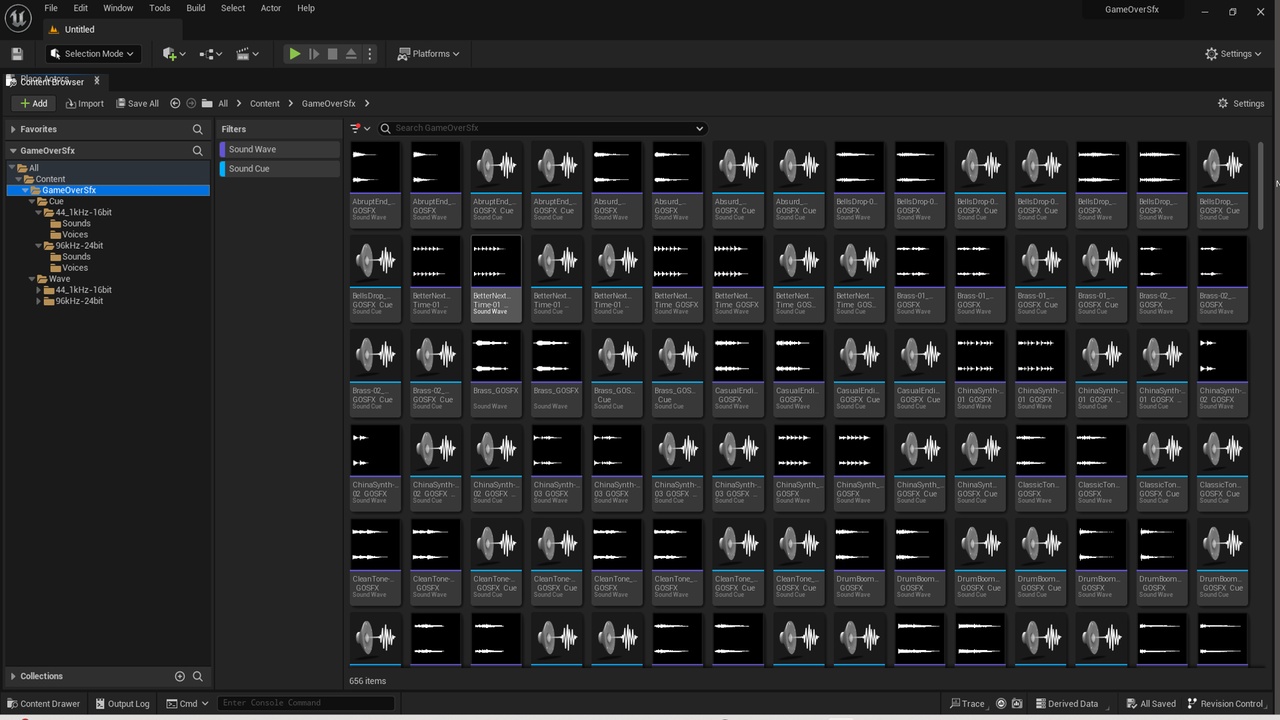
Task: Expand the Favorites section
Action: pyautogui.click(x=13, y=129)
